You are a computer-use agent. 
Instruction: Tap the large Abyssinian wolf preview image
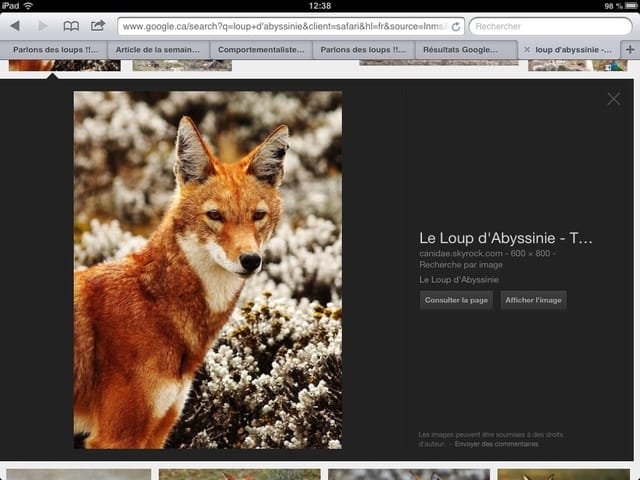[x=207, y=270]
